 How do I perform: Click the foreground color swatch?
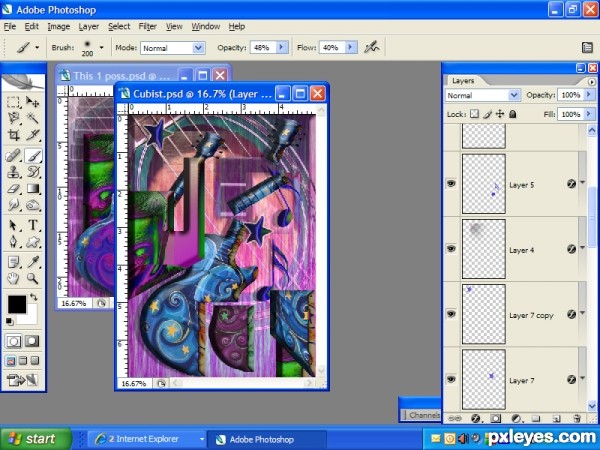tap(17, 304)
